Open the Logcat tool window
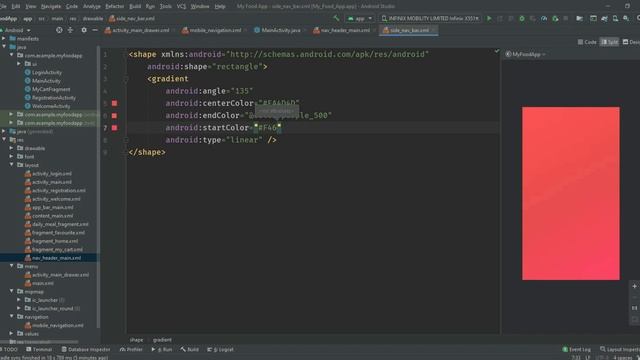The width and height of the screenshot is (640, 360). pyautogui.click(x=220, y=349)
